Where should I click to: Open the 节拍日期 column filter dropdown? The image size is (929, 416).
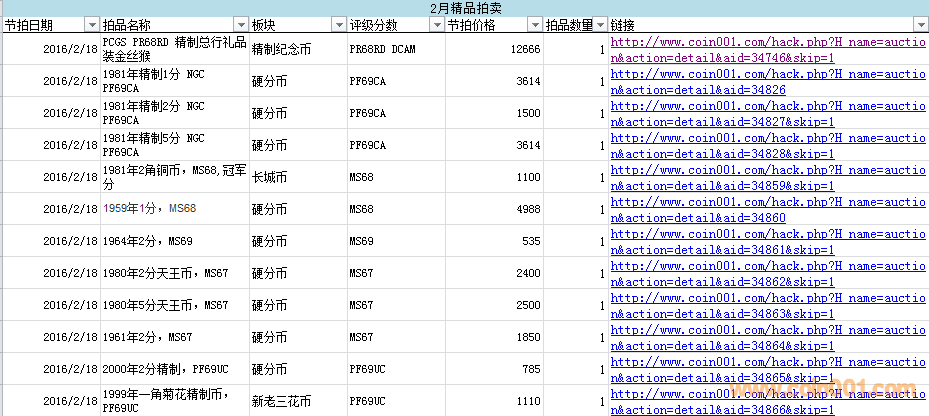tap(91, 24)
